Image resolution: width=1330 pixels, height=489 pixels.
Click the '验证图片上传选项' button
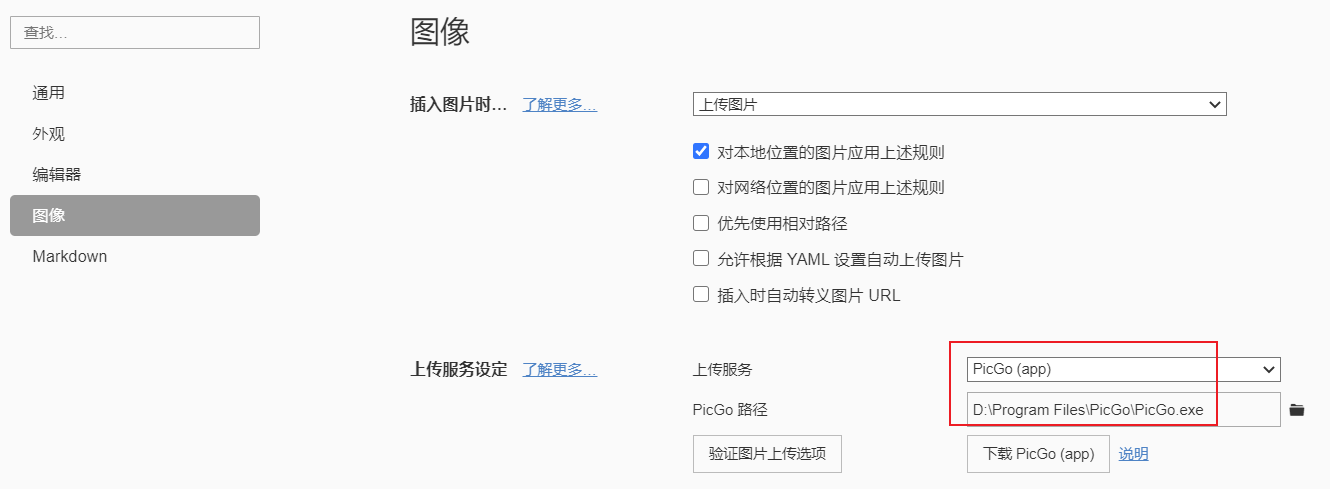(x=767, y=453)
